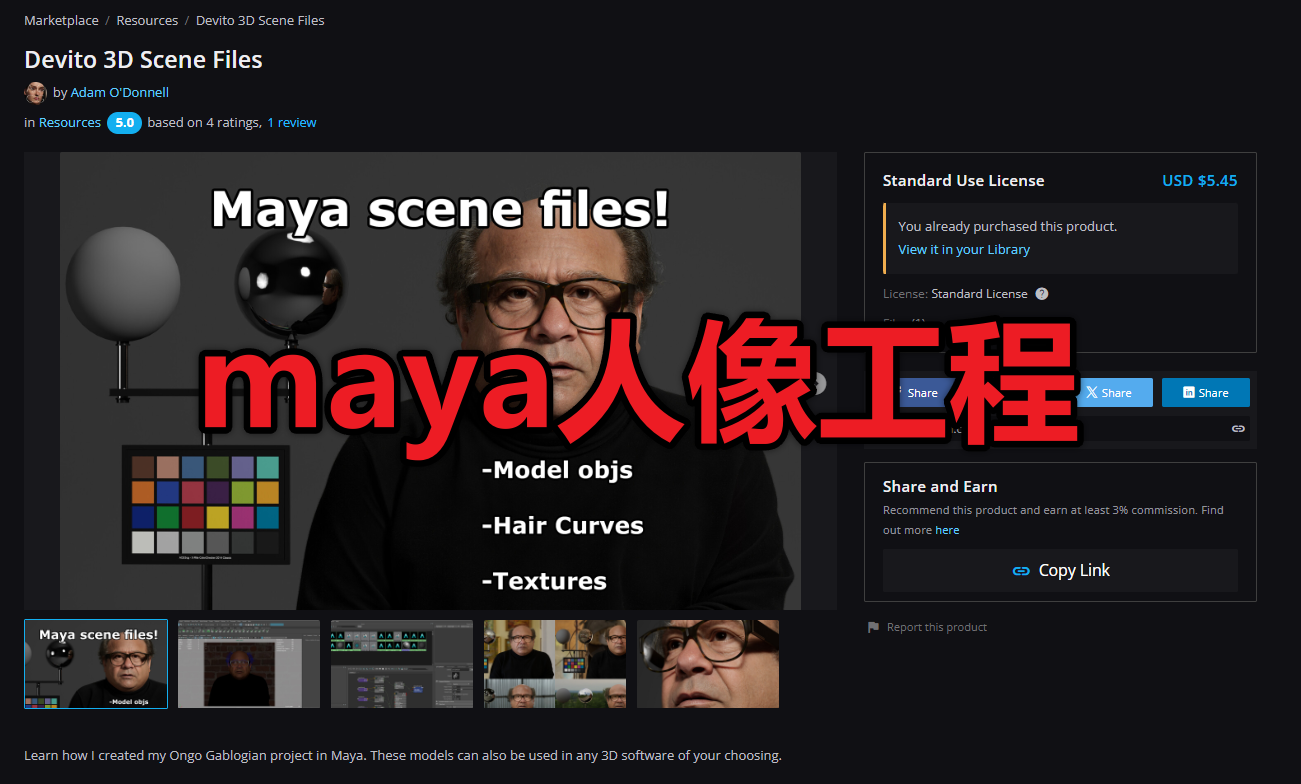Open the 1 review link
Image resolution: width=1301 pixels, height=784 pixels.
coord(292,123)
